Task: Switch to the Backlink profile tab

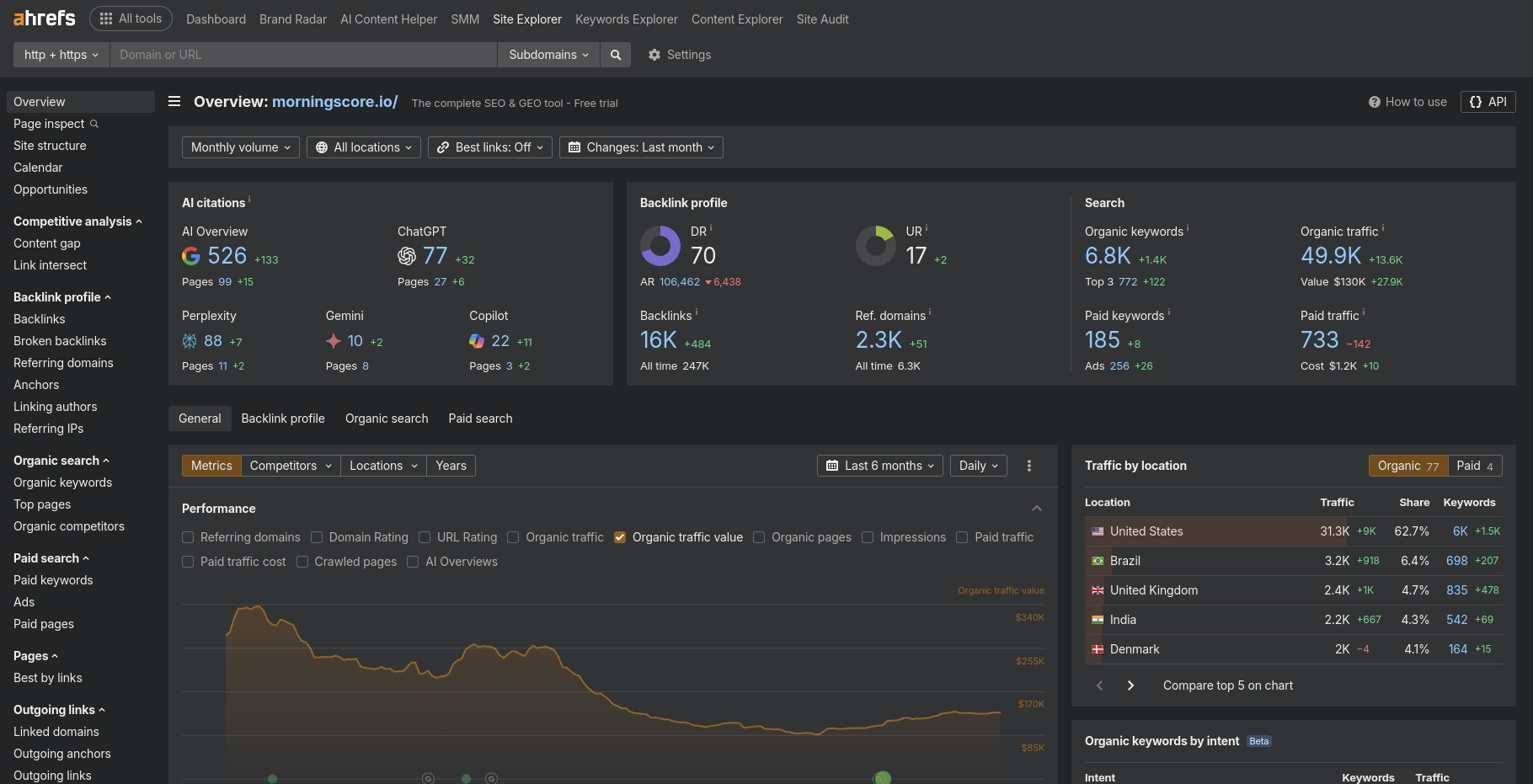Action: pyautogui.click(x=283, y=419)
